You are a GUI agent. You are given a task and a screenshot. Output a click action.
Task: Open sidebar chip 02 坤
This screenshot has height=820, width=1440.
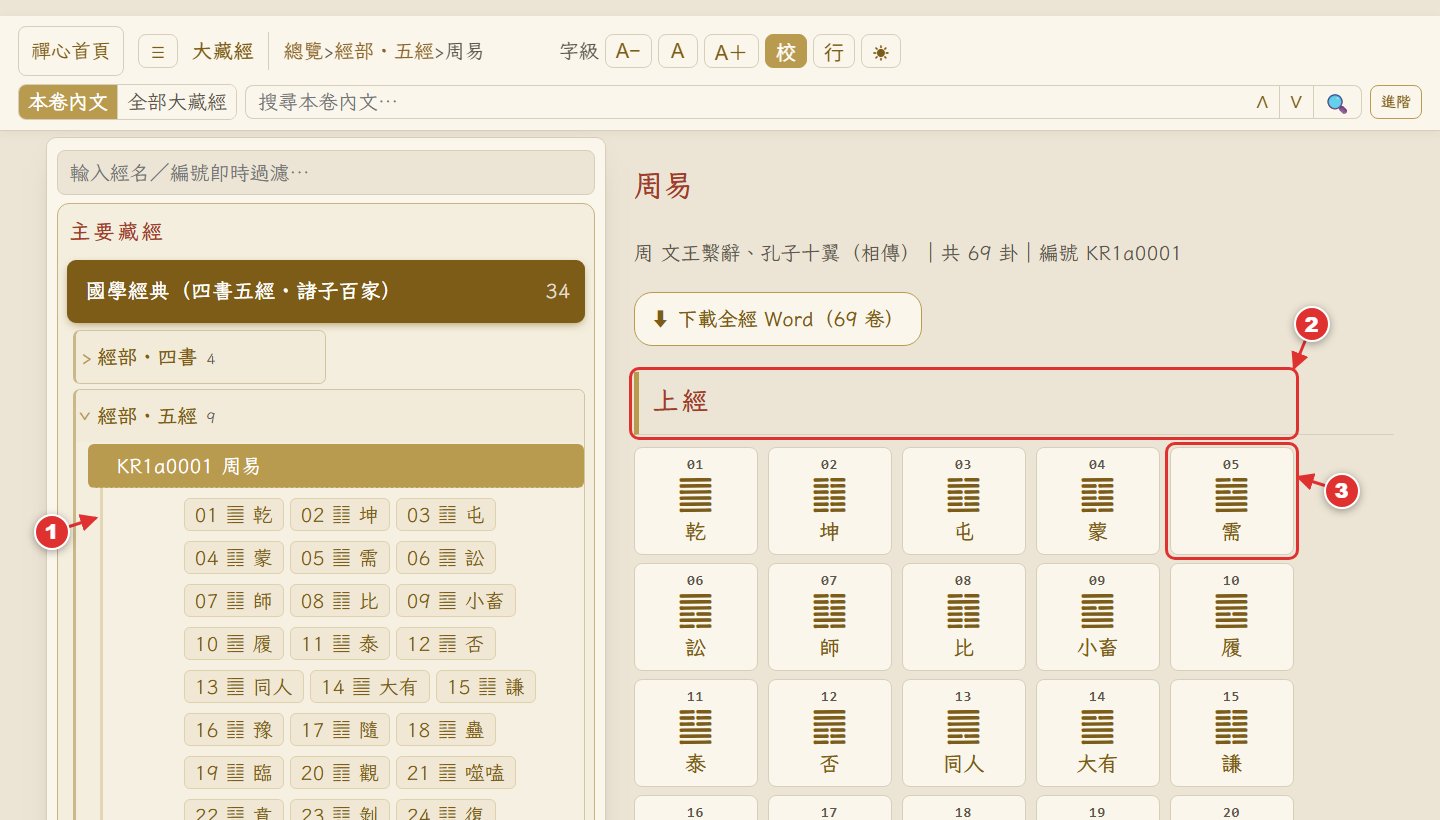click(x=340, y=515)
